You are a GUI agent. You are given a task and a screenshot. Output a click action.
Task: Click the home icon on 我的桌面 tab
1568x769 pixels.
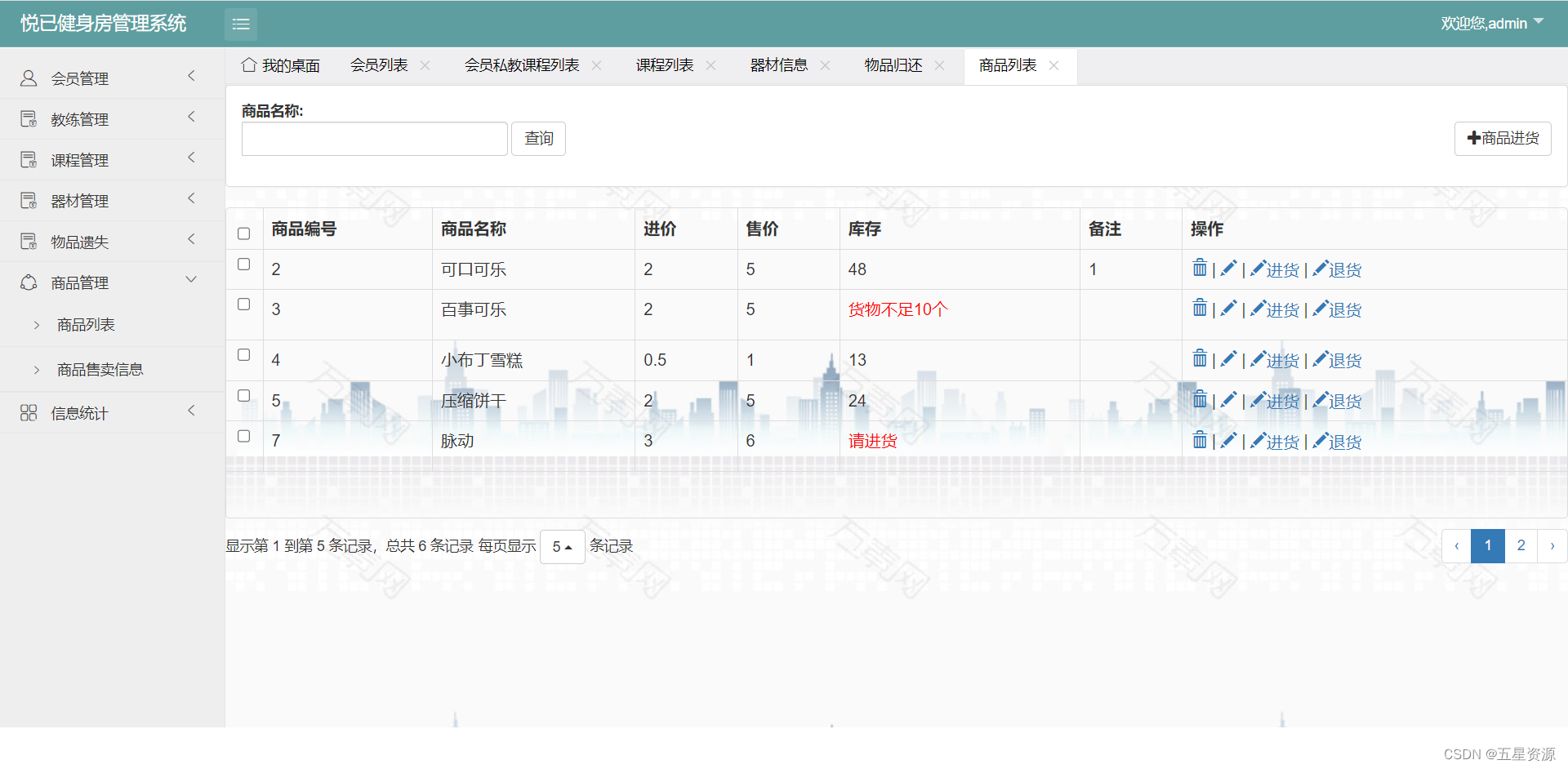coord(249,64)
